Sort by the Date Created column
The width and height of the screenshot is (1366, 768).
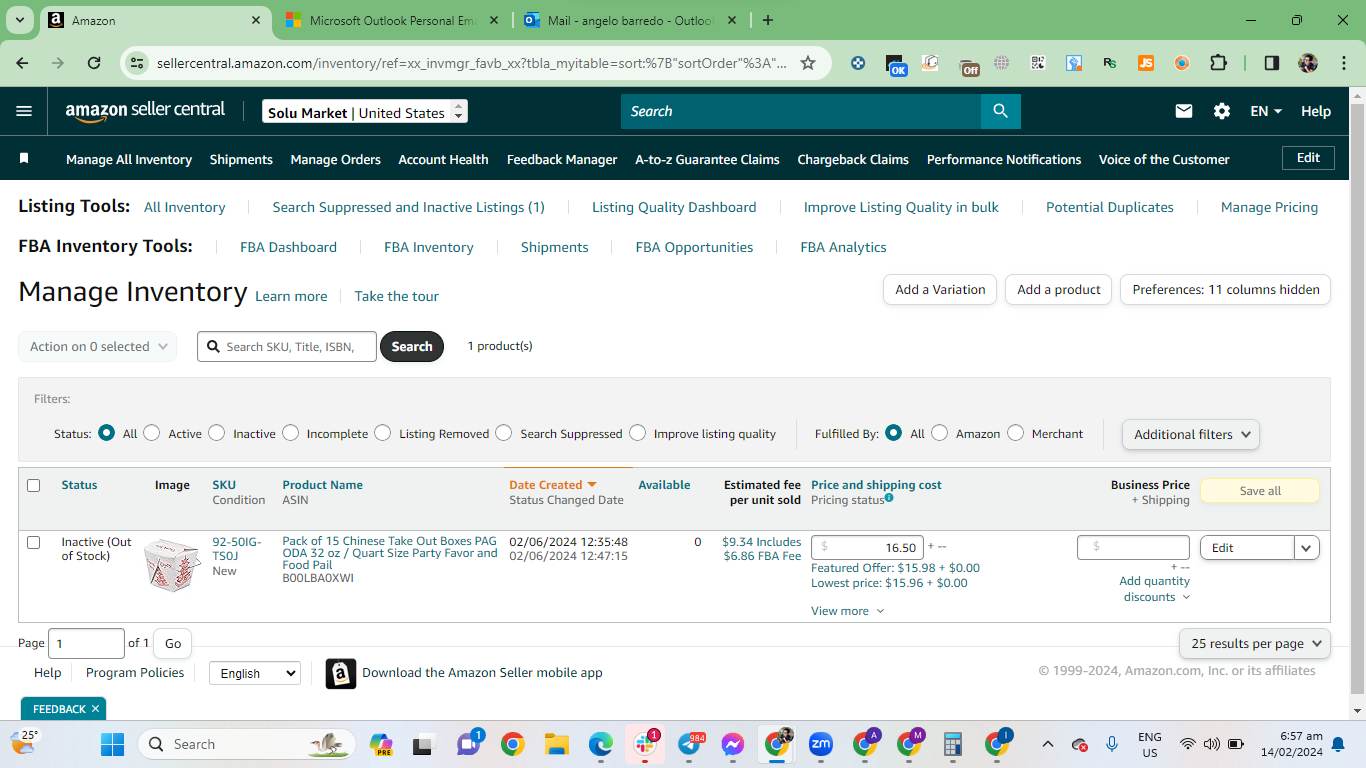pos(552,485)
